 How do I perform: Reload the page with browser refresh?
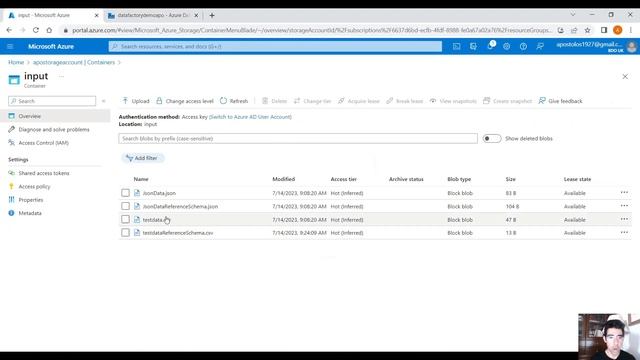(x=36, y=30)
